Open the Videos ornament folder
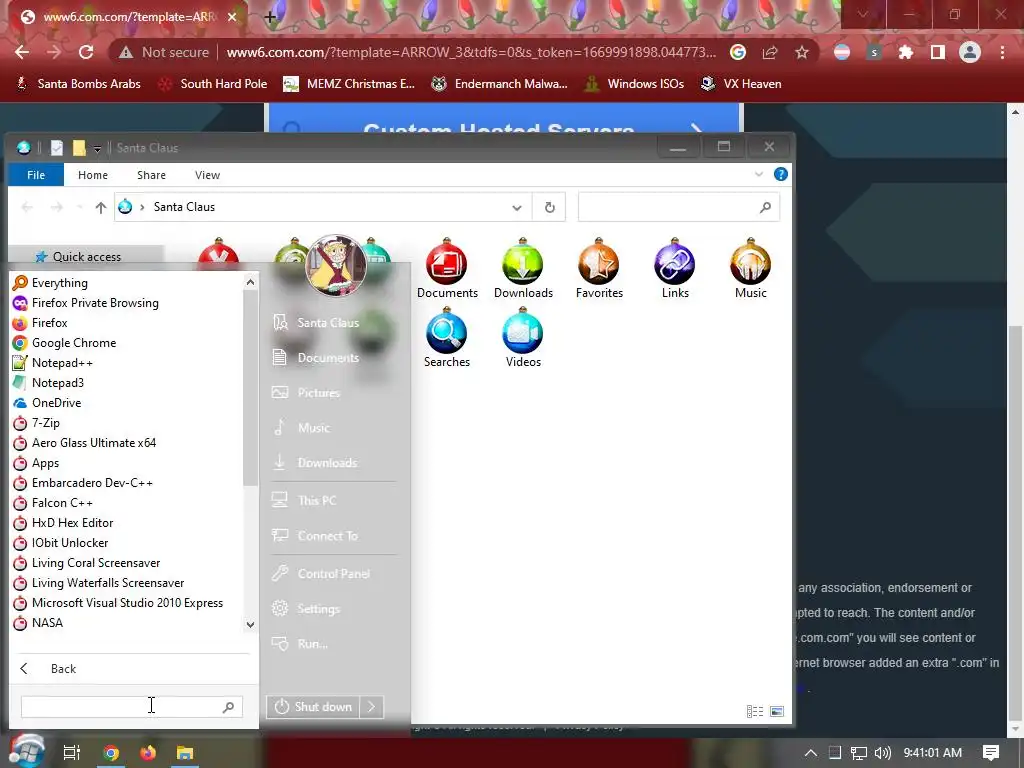Viewport: 1024px width, 768px height. [x=523, y=339]
